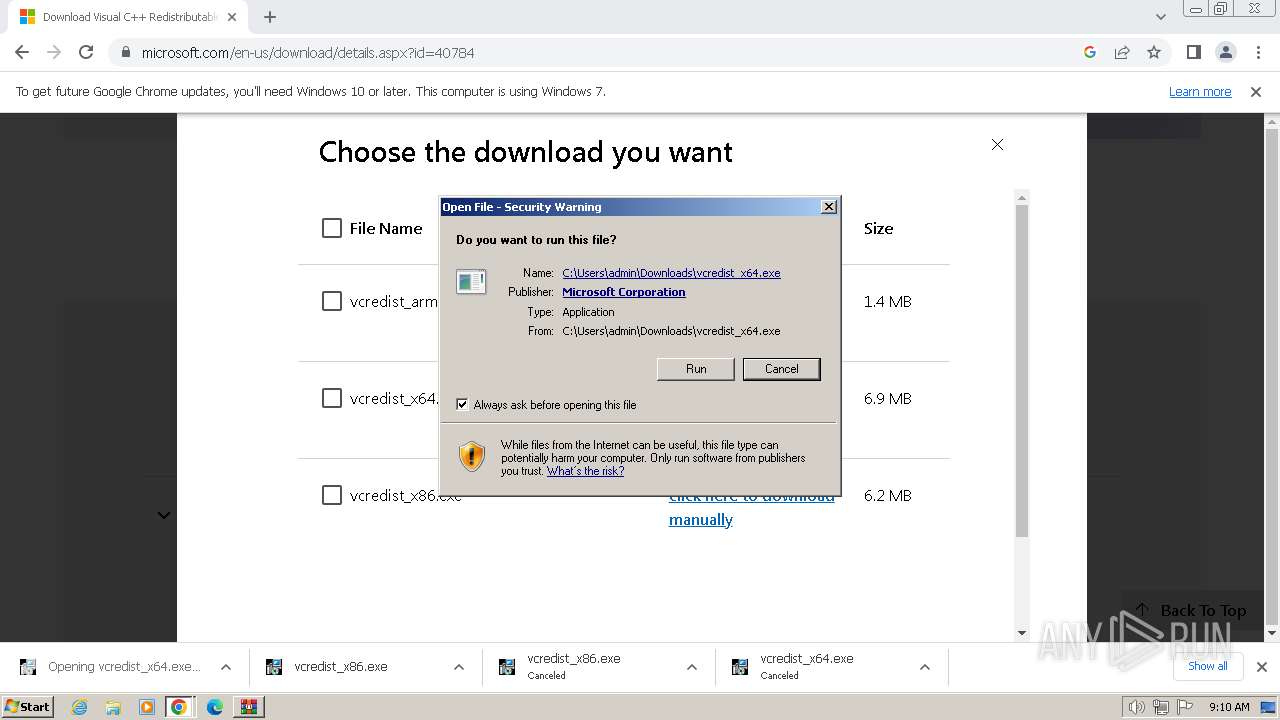Open the What's the risk link

tap(585, 471)
